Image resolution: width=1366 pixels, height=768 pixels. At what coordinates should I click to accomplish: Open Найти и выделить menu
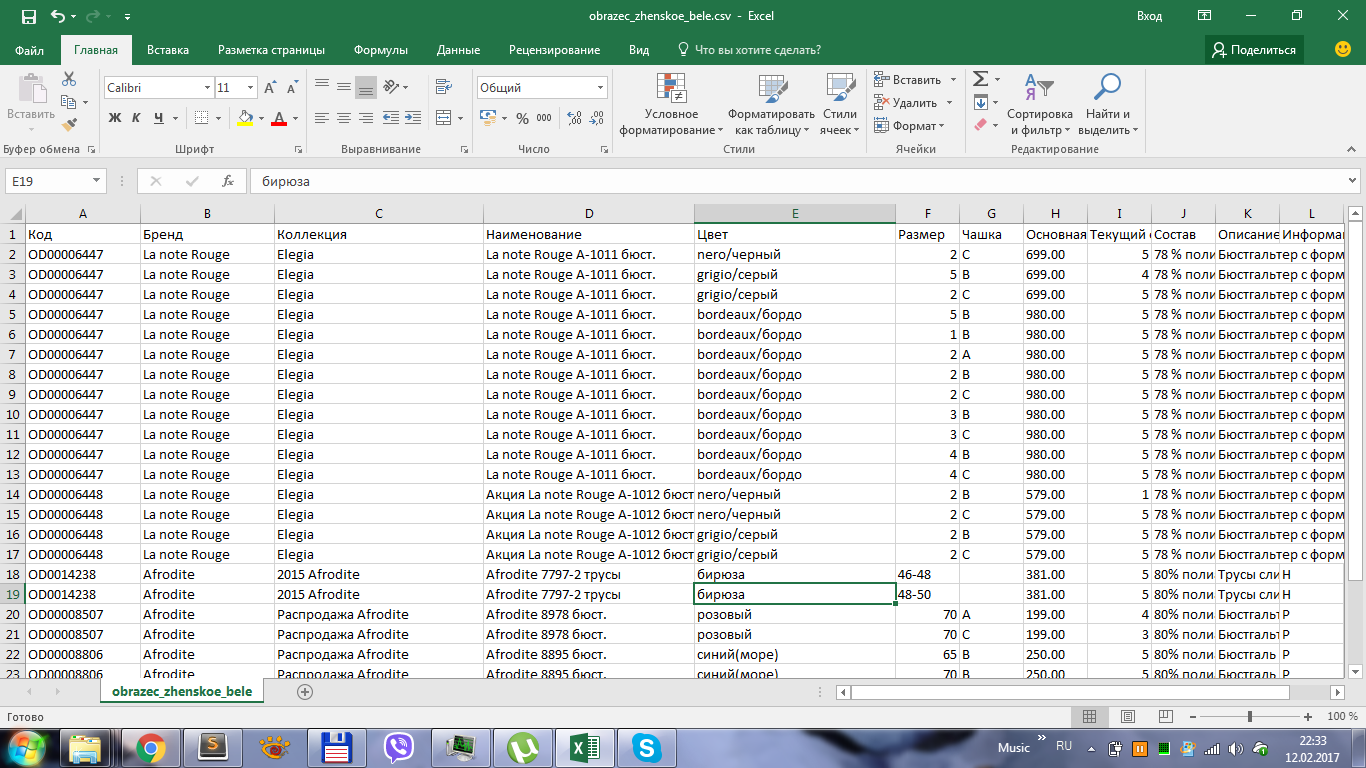click(x=1108, y=105)
